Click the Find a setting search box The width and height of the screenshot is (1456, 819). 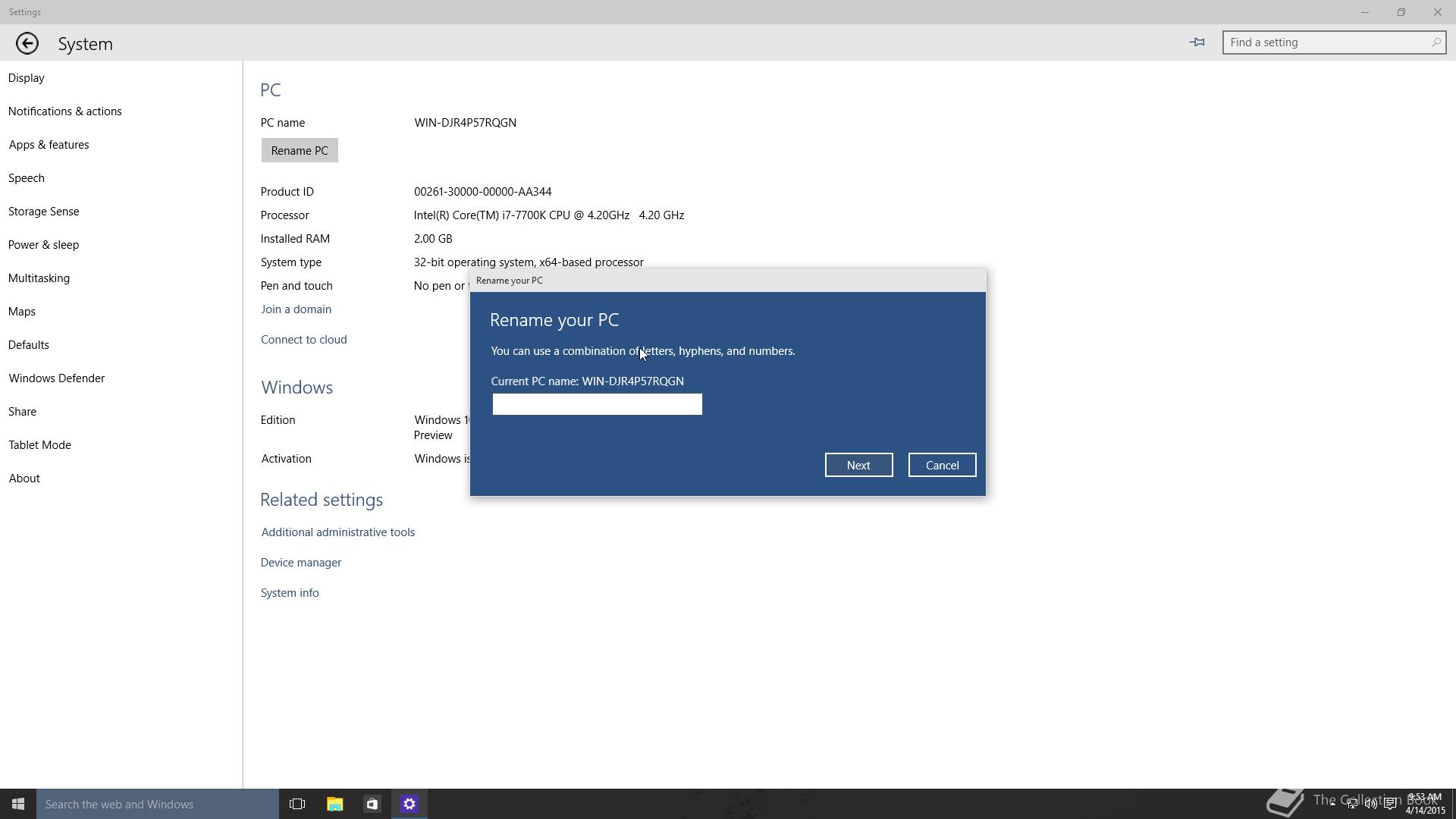pos(1334,42)
